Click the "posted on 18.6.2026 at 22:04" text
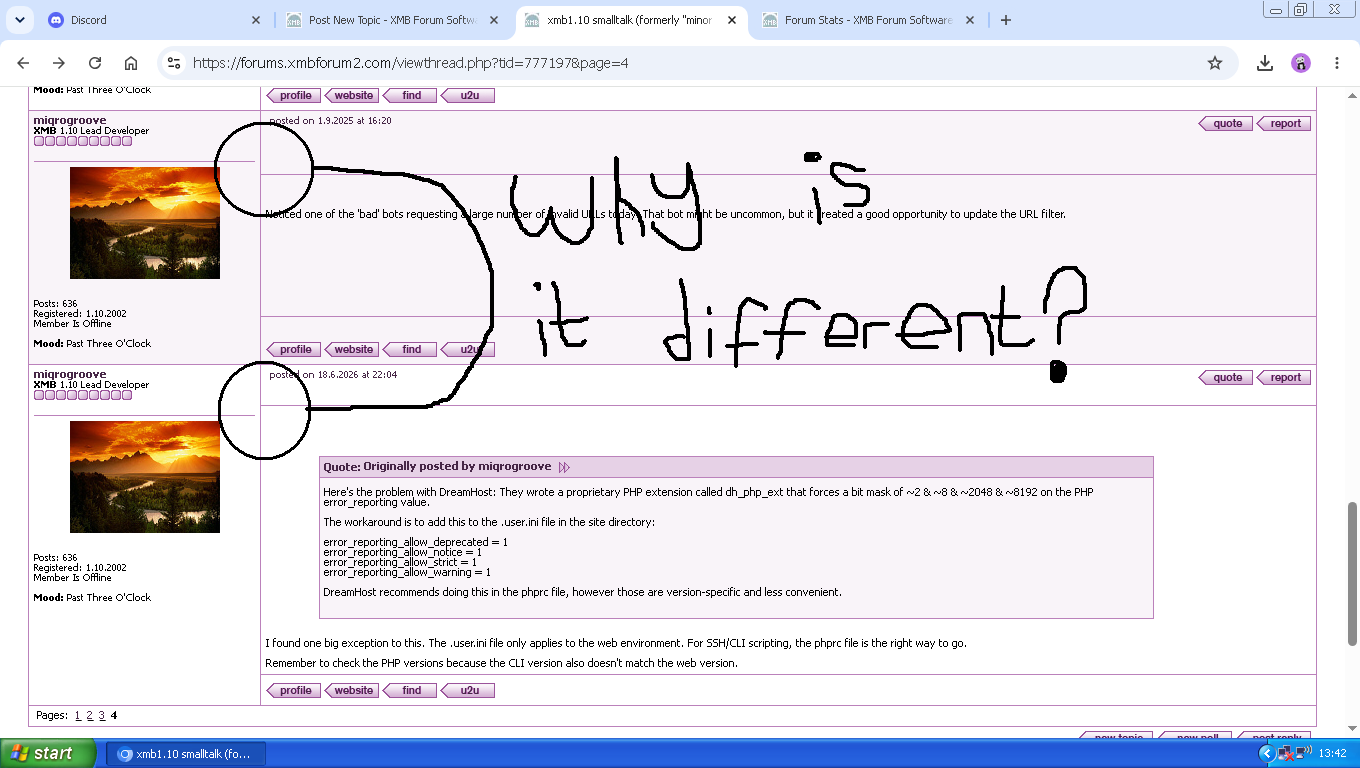The width and height of the screenshot is (1360, 768). click(333, 375)
